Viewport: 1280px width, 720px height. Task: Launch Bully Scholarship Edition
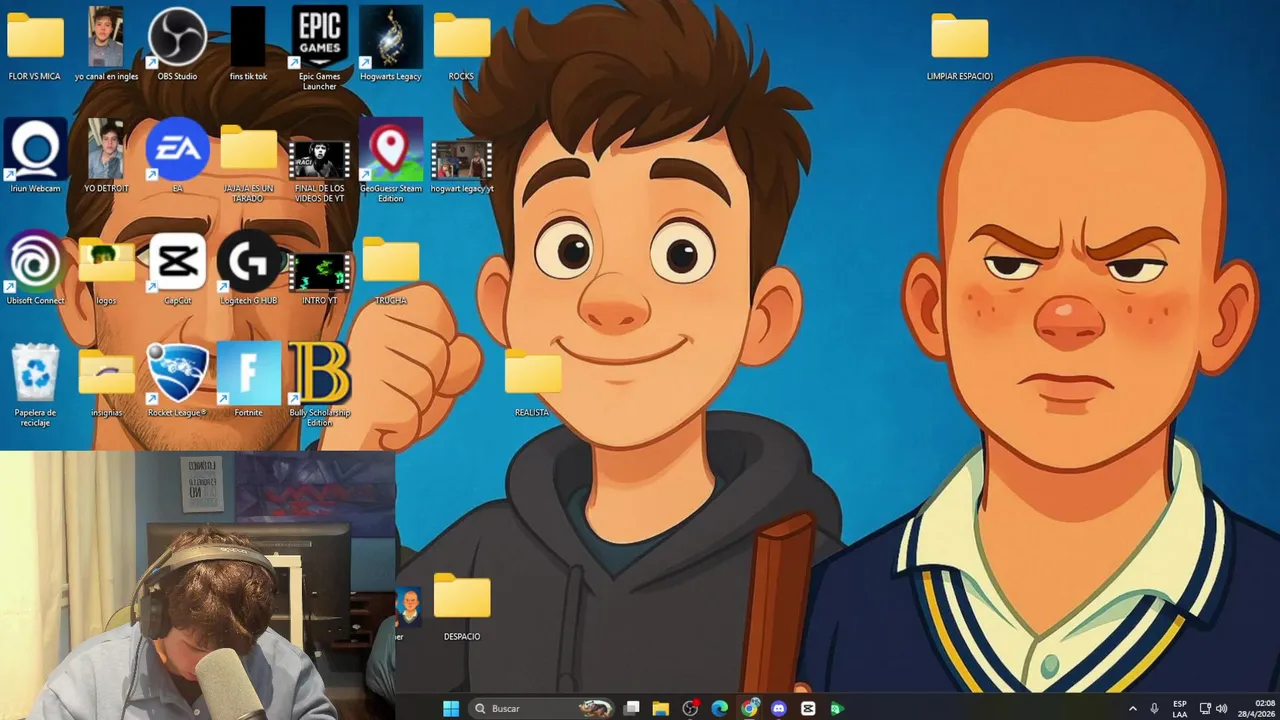[319, 384]
